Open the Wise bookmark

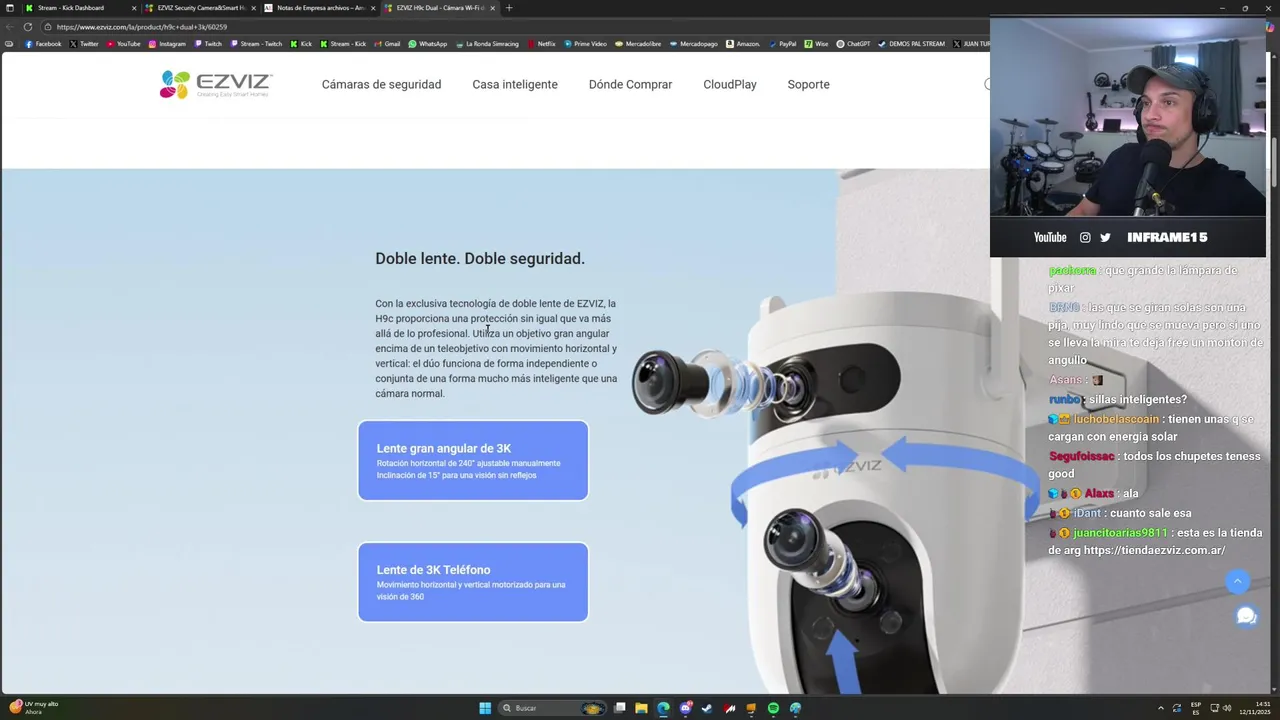[816, 44]
